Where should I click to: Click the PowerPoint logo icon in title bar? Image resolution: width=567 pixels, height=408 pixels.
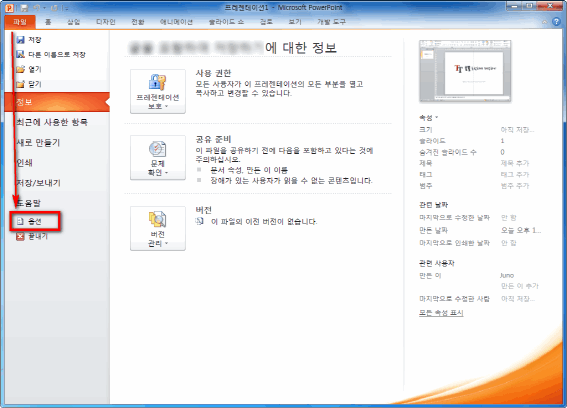9,8
